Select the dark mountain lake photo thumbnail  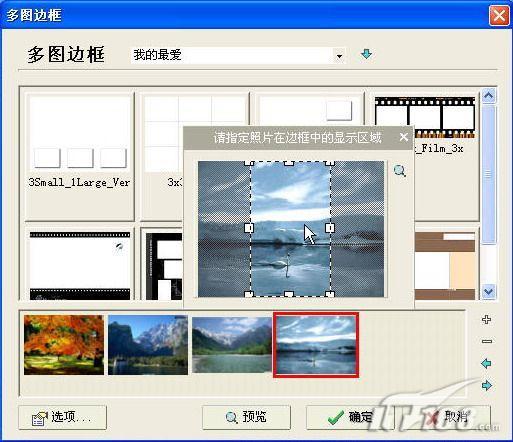coord(148,345)
